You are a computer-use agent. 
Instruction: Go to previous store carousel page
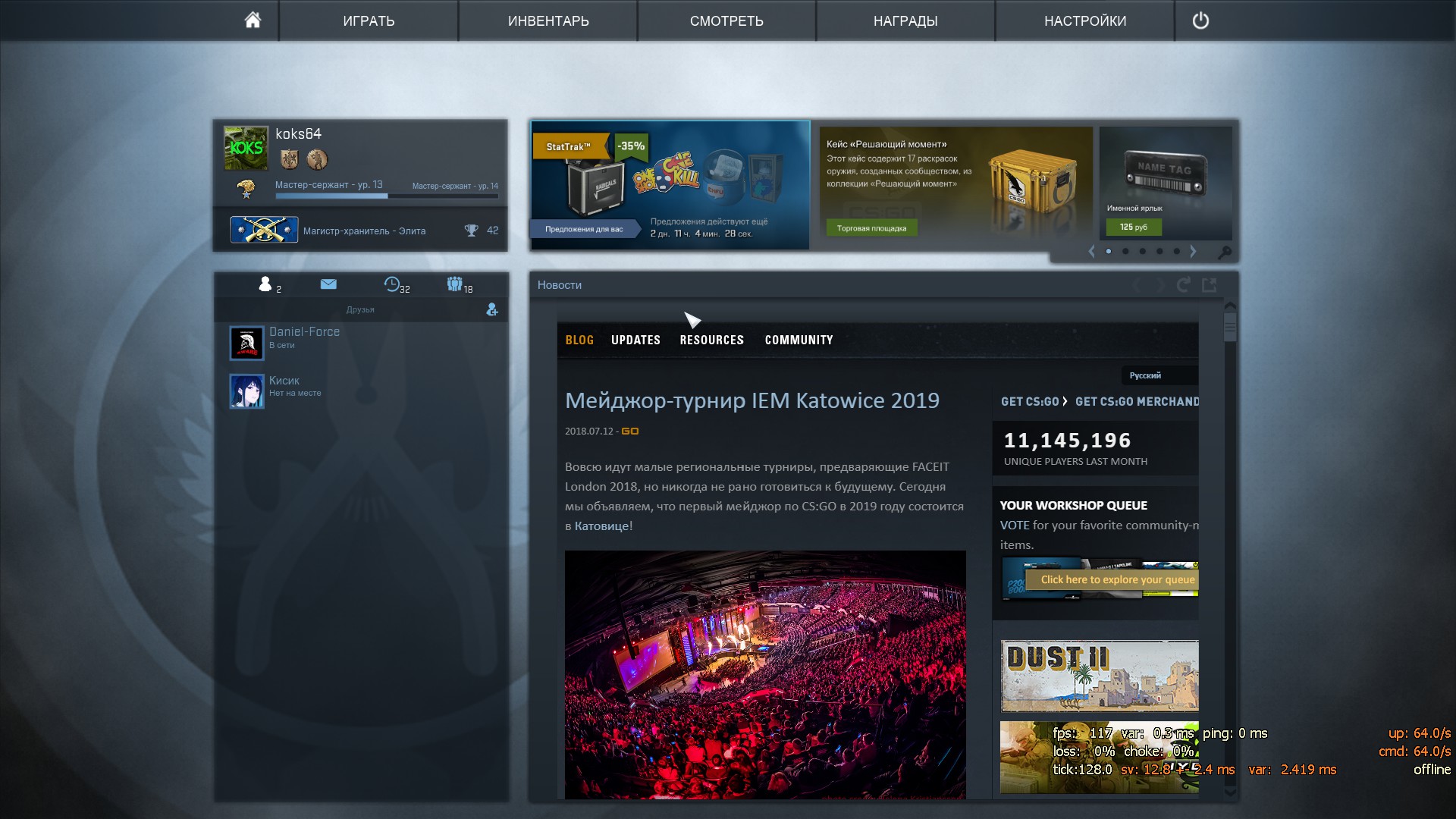coord(1092,251)
